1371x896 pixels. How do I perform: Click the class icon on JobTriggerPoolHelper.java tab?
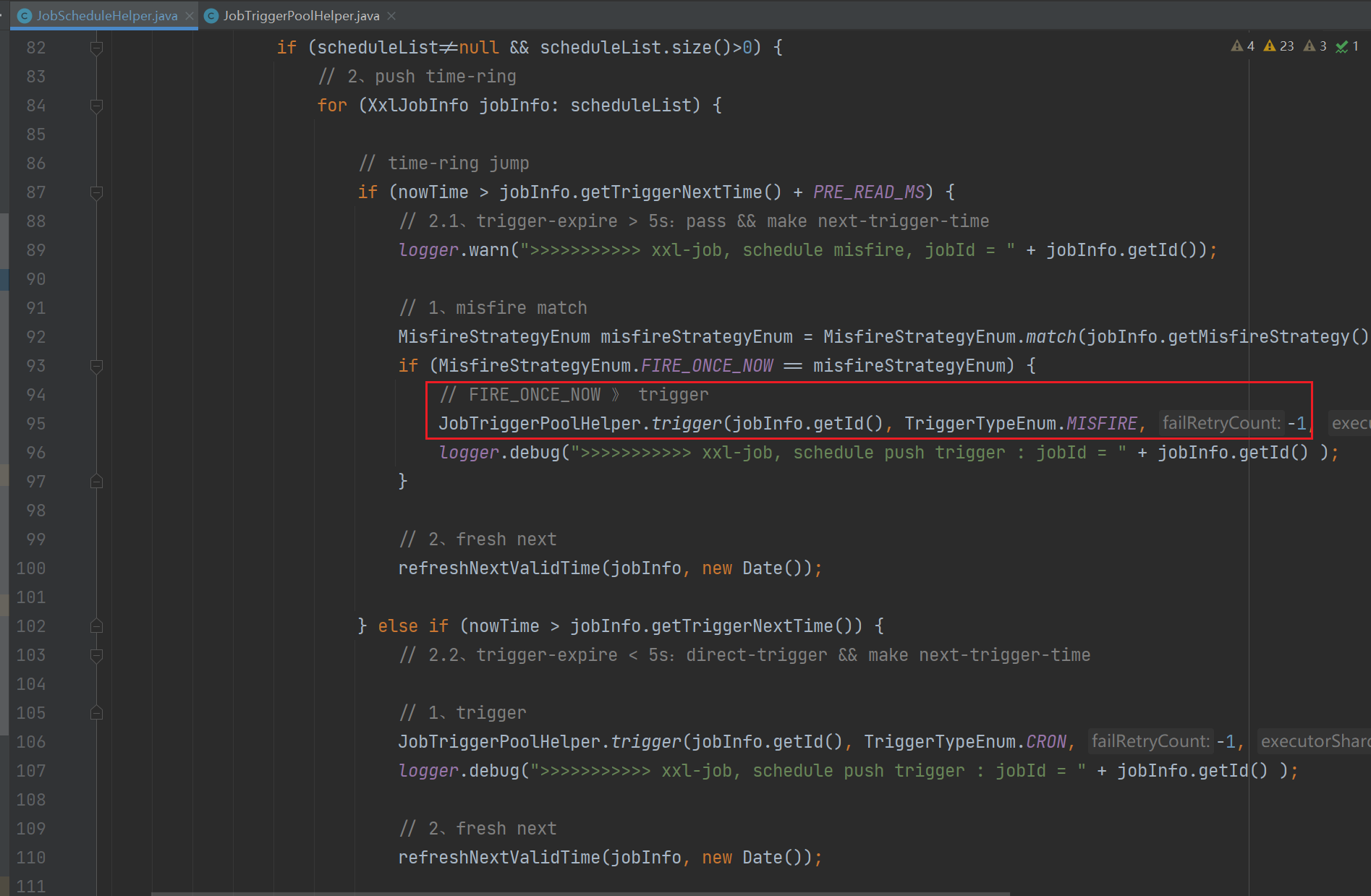[x=211, y=16]
